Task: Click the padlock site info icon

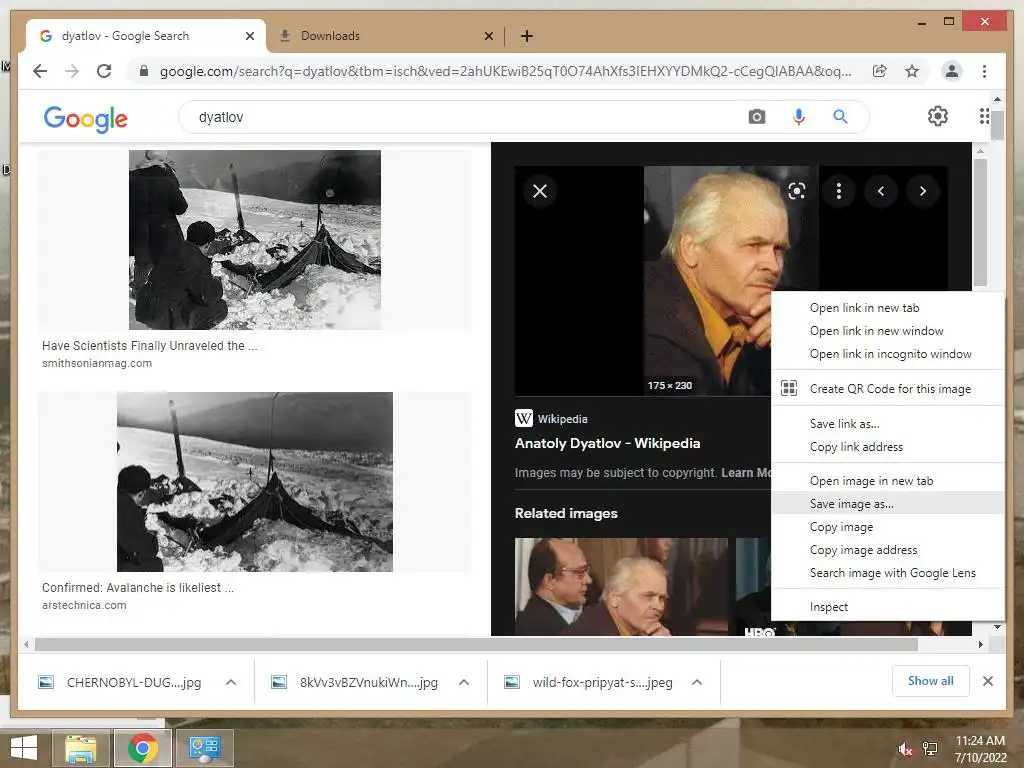Action: [x=144, y=71]
